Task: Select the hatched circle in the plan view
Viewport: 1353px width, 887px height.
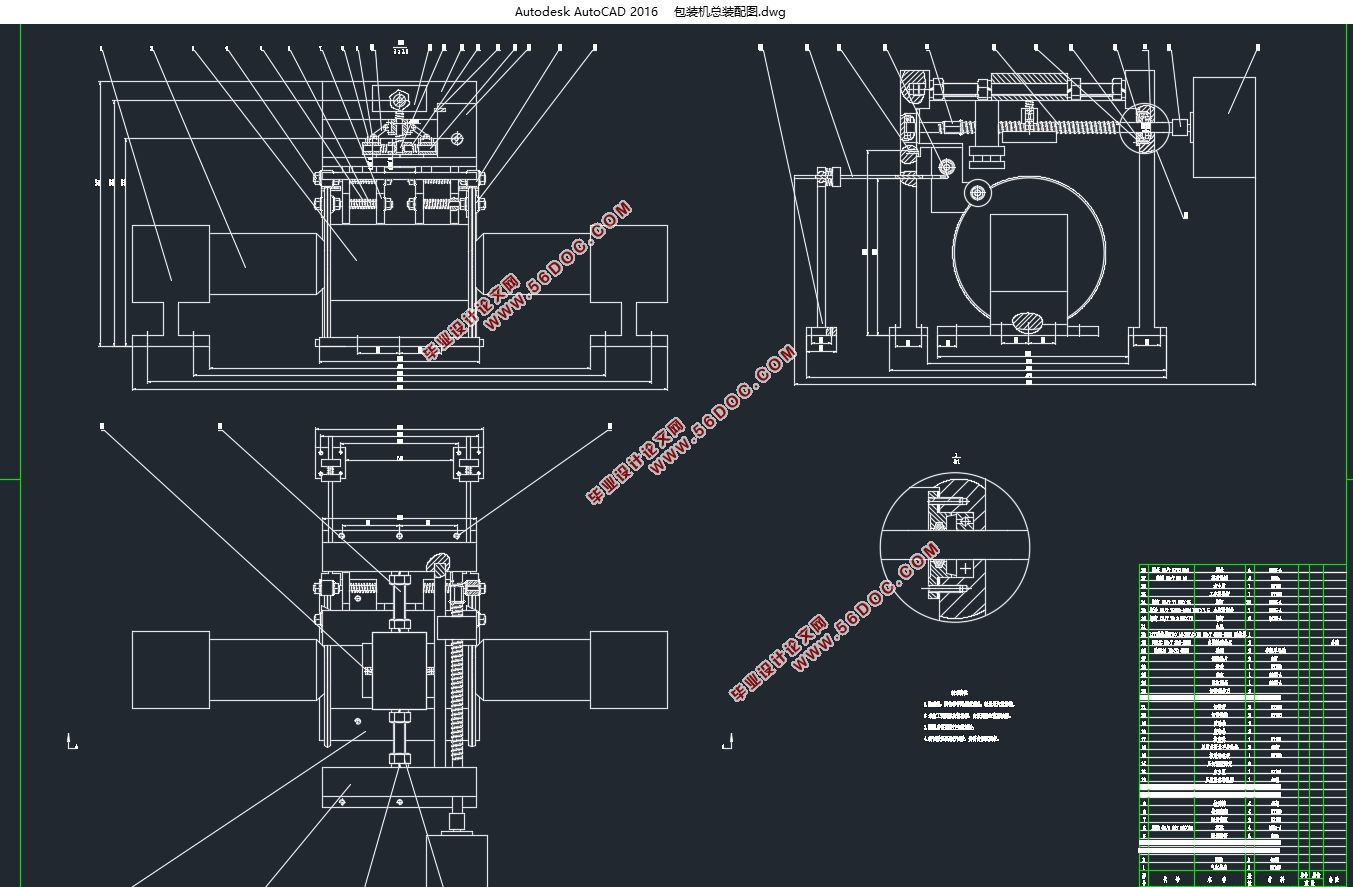Action: 439,564
